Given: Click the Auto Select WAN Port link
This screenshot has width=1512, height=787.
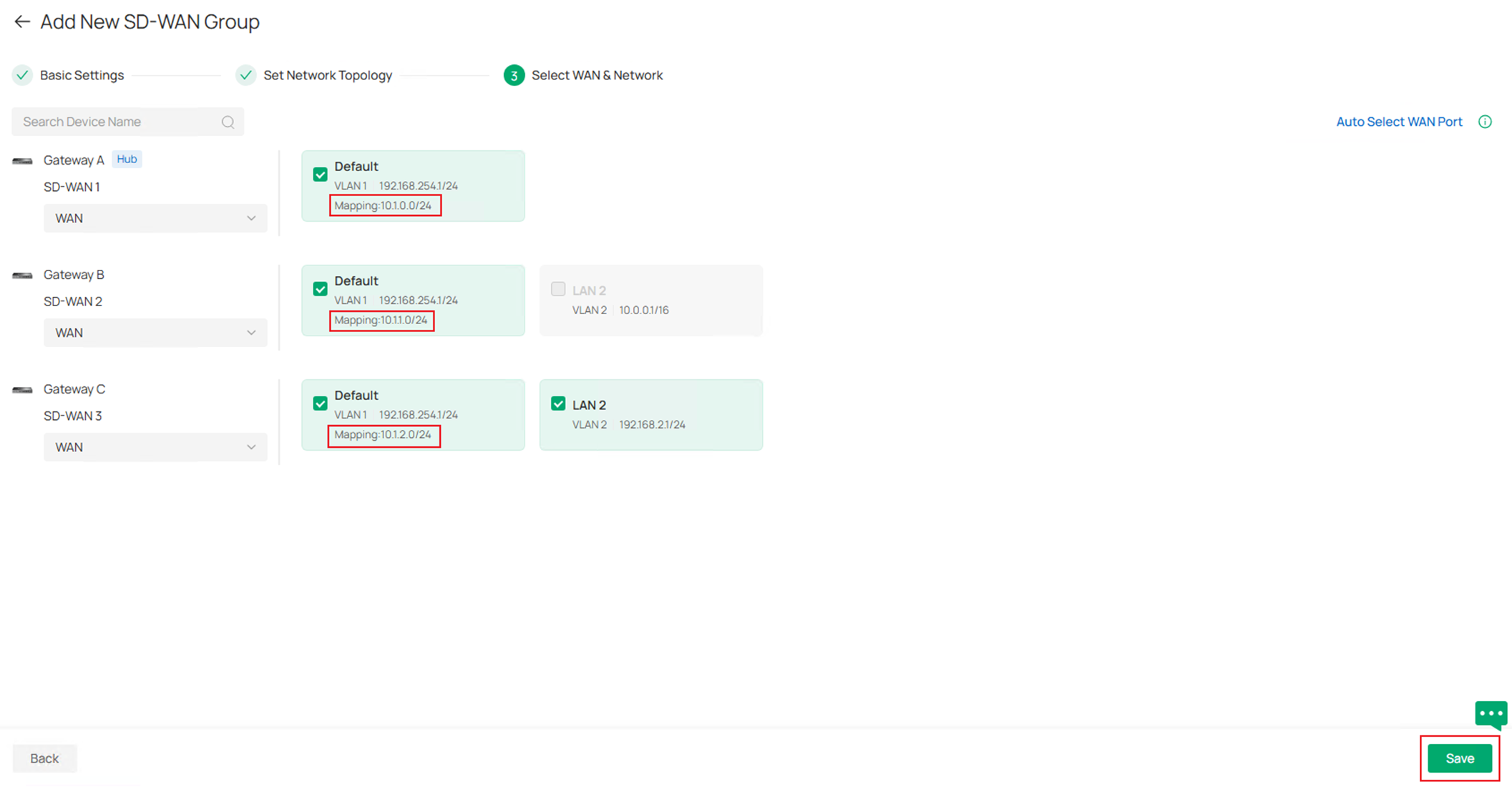Looking at the screenshot, I should click(x=1398, y=122).
